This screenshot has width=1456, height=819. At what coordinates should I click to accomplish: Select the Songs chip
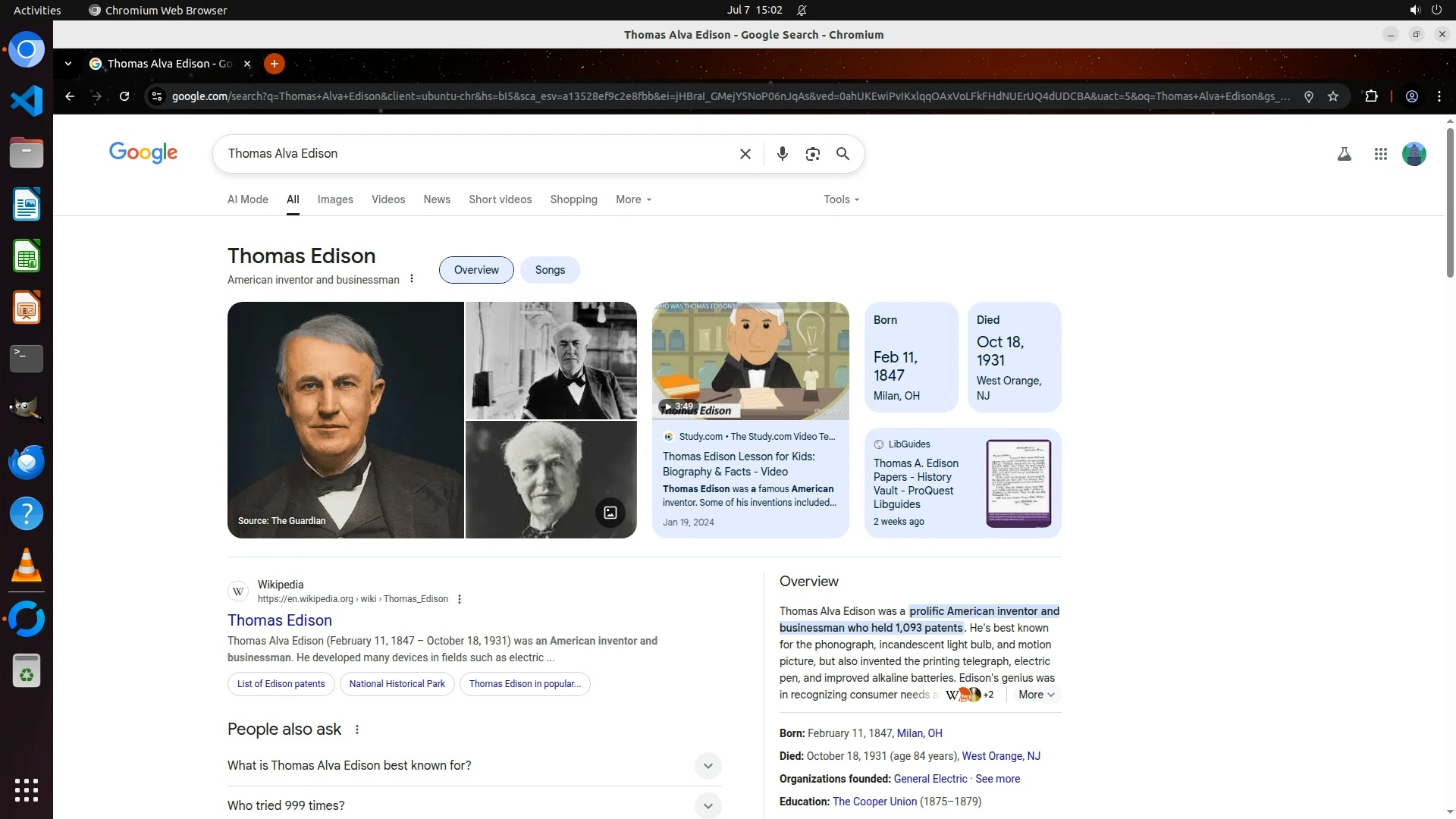[x=550, y=270]
